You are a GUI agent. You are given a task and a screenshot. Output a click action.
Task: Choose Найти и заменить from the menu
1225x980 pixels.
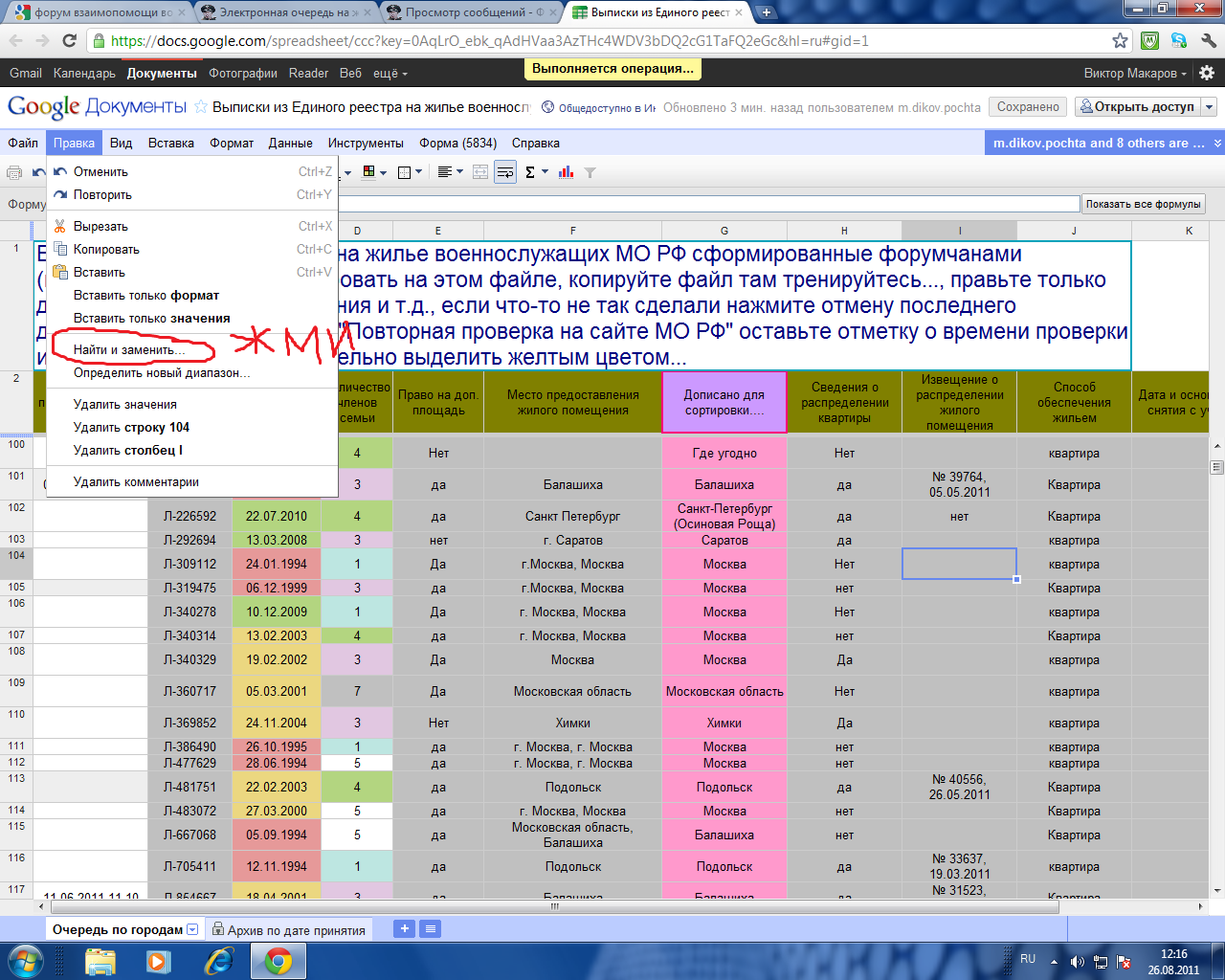click(x=129, y=350)
